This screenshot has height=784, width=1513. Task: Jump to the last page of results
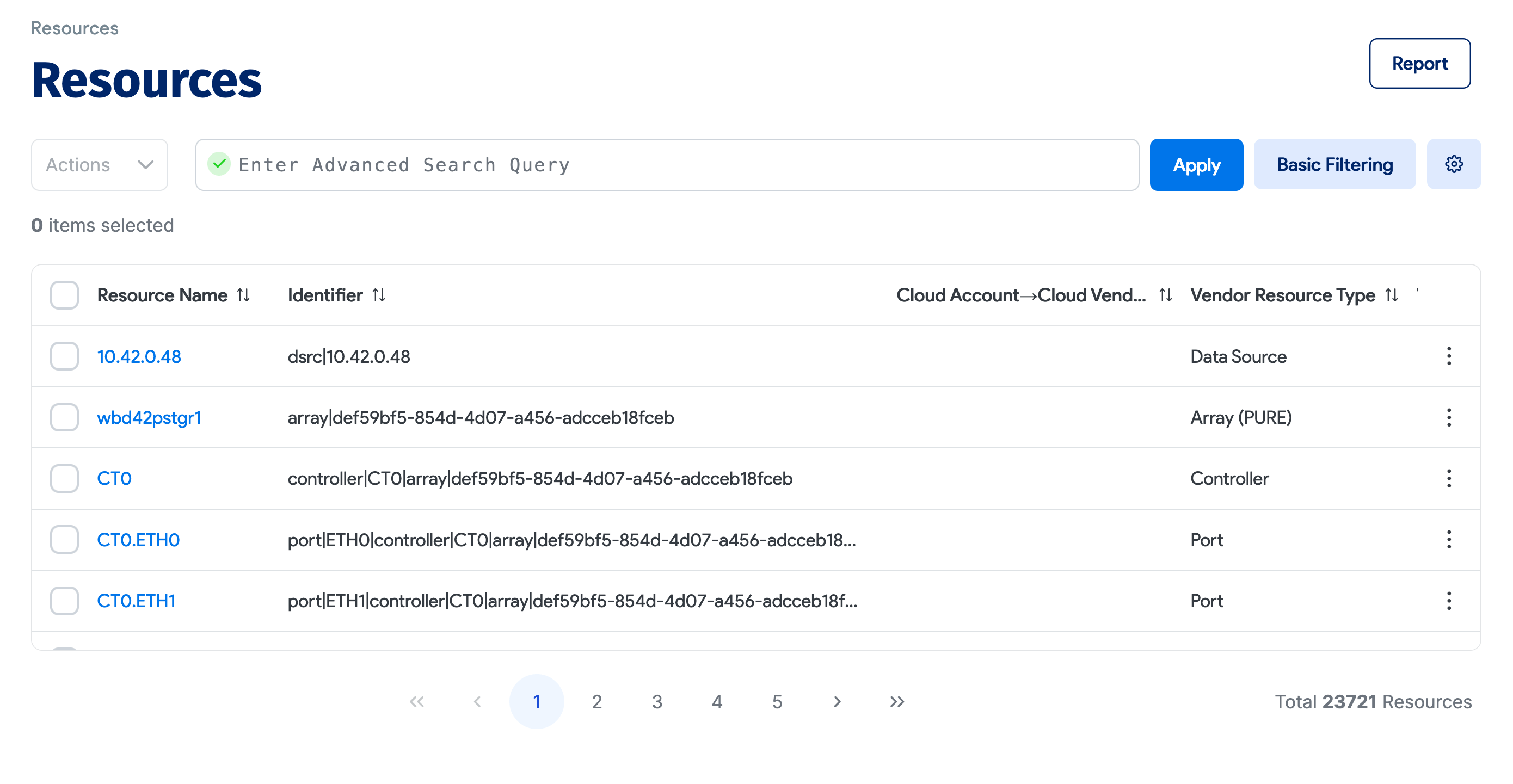(x=897, y=701)
